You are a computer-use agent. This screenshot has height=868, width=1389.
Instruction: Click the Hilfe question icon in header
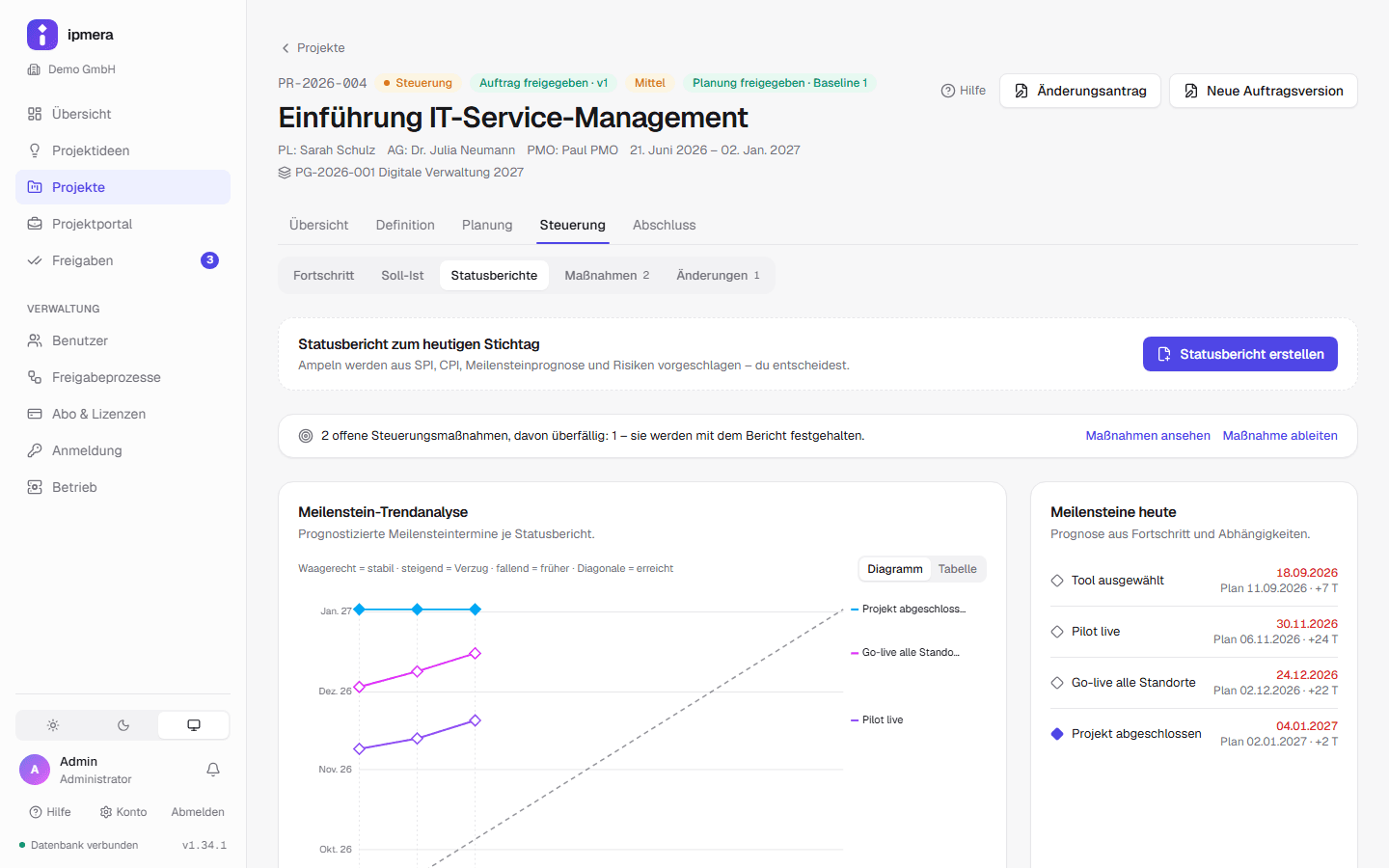[x=948, y=91]
